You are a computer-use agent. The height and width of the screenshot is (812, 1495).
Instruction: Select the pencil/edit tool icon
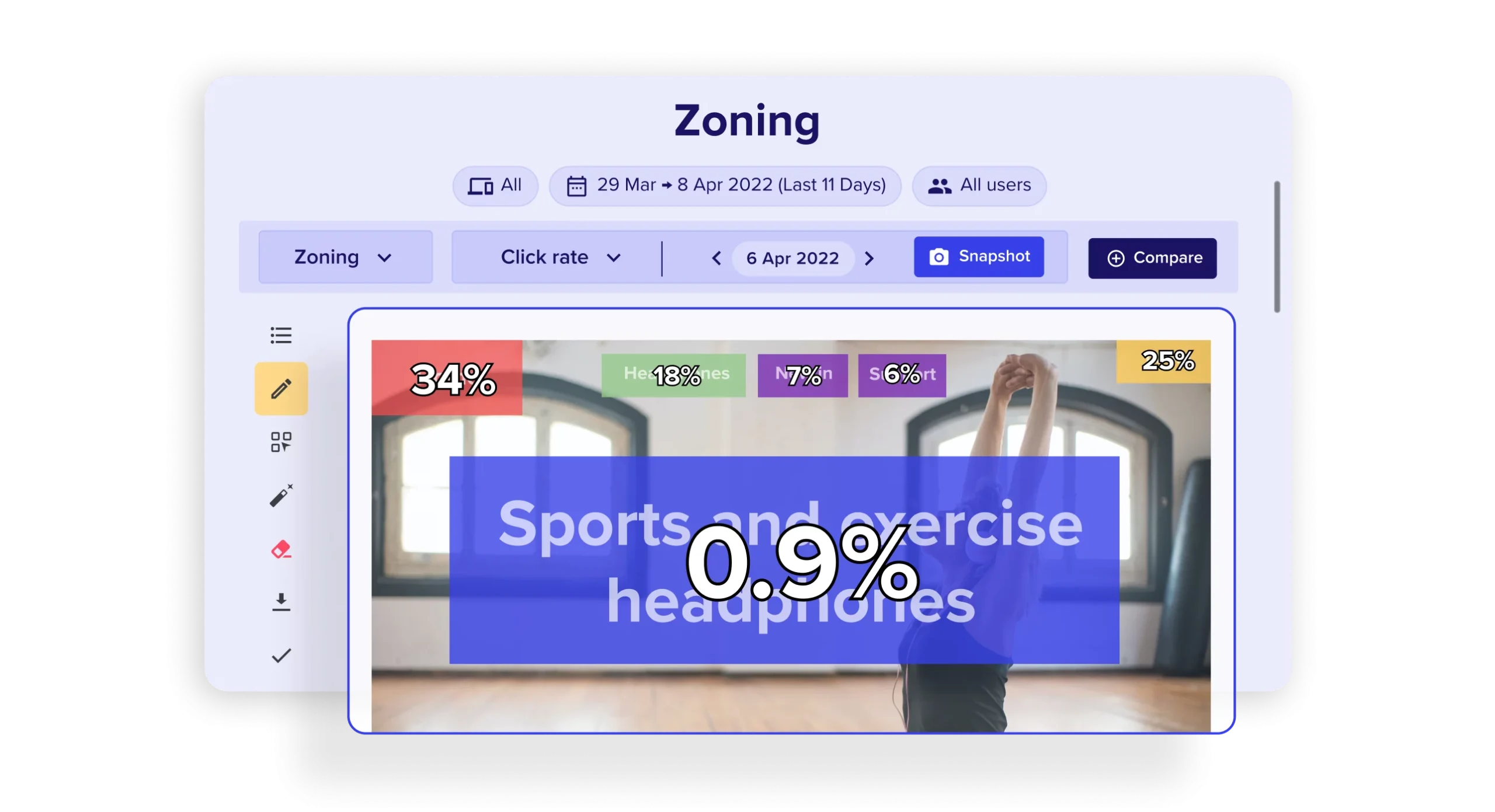click(282, 388)
